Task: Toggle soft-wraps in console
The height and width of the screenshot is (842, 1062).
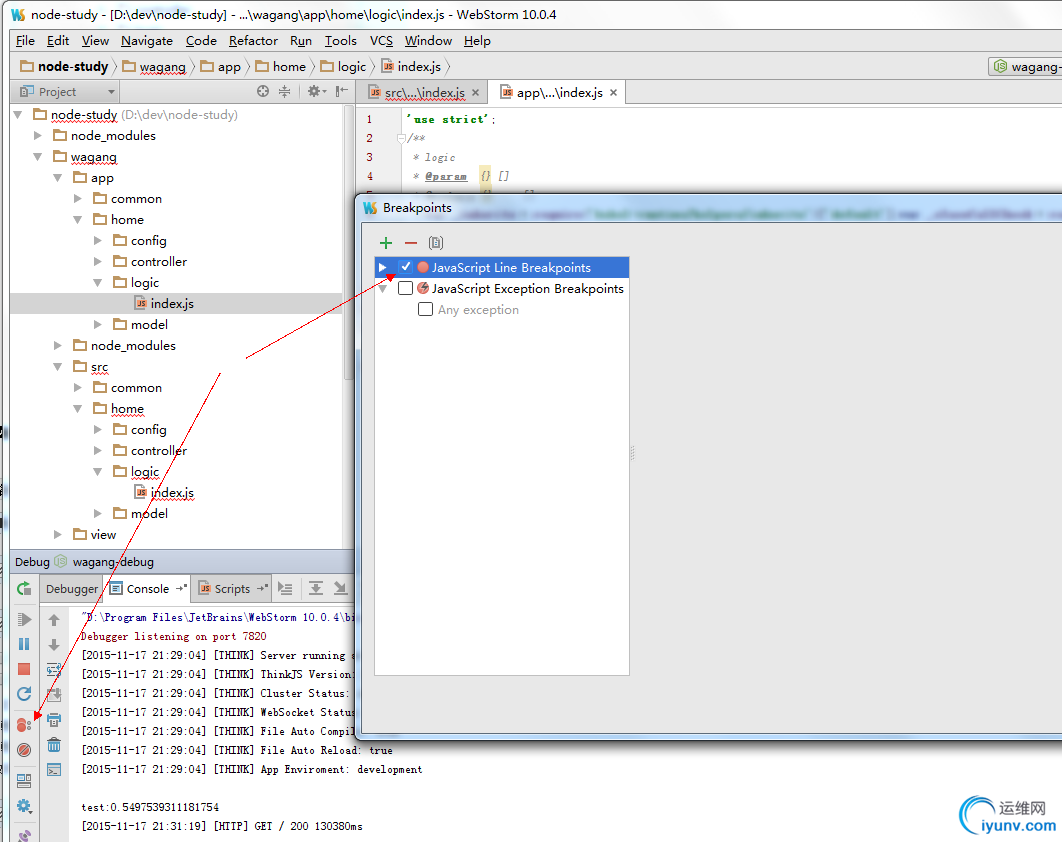Action: pyautogui.click(x=54, y=670)
